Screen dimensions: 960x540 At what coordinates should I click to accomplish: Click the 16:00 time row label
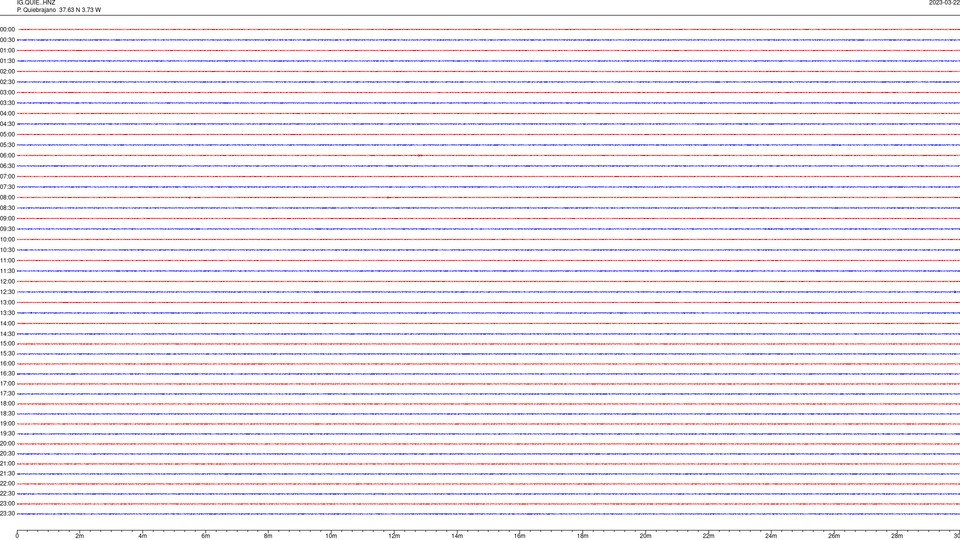point(7,364)
